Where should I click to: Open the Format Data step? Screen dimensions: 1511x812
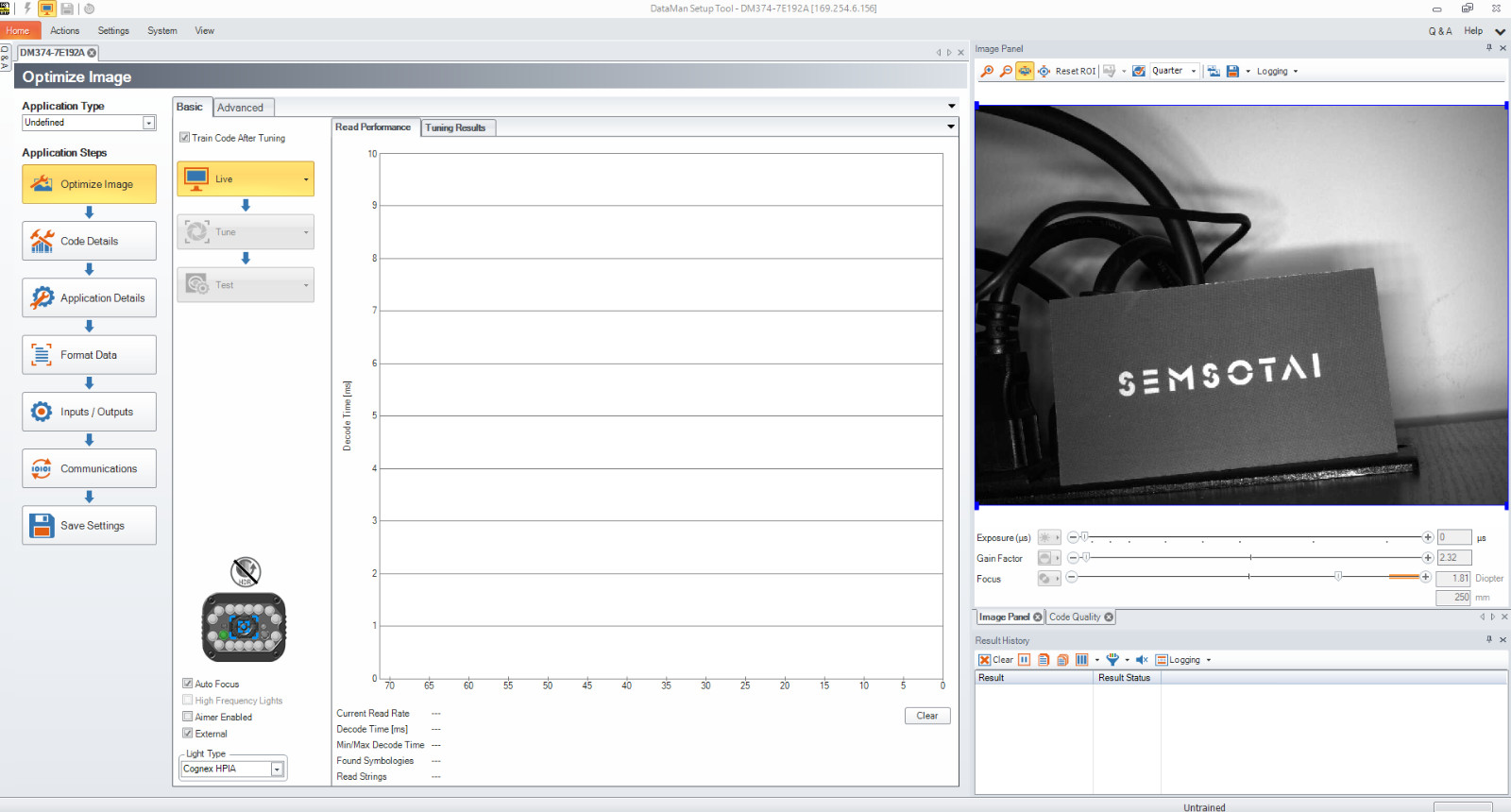[90, 355]
